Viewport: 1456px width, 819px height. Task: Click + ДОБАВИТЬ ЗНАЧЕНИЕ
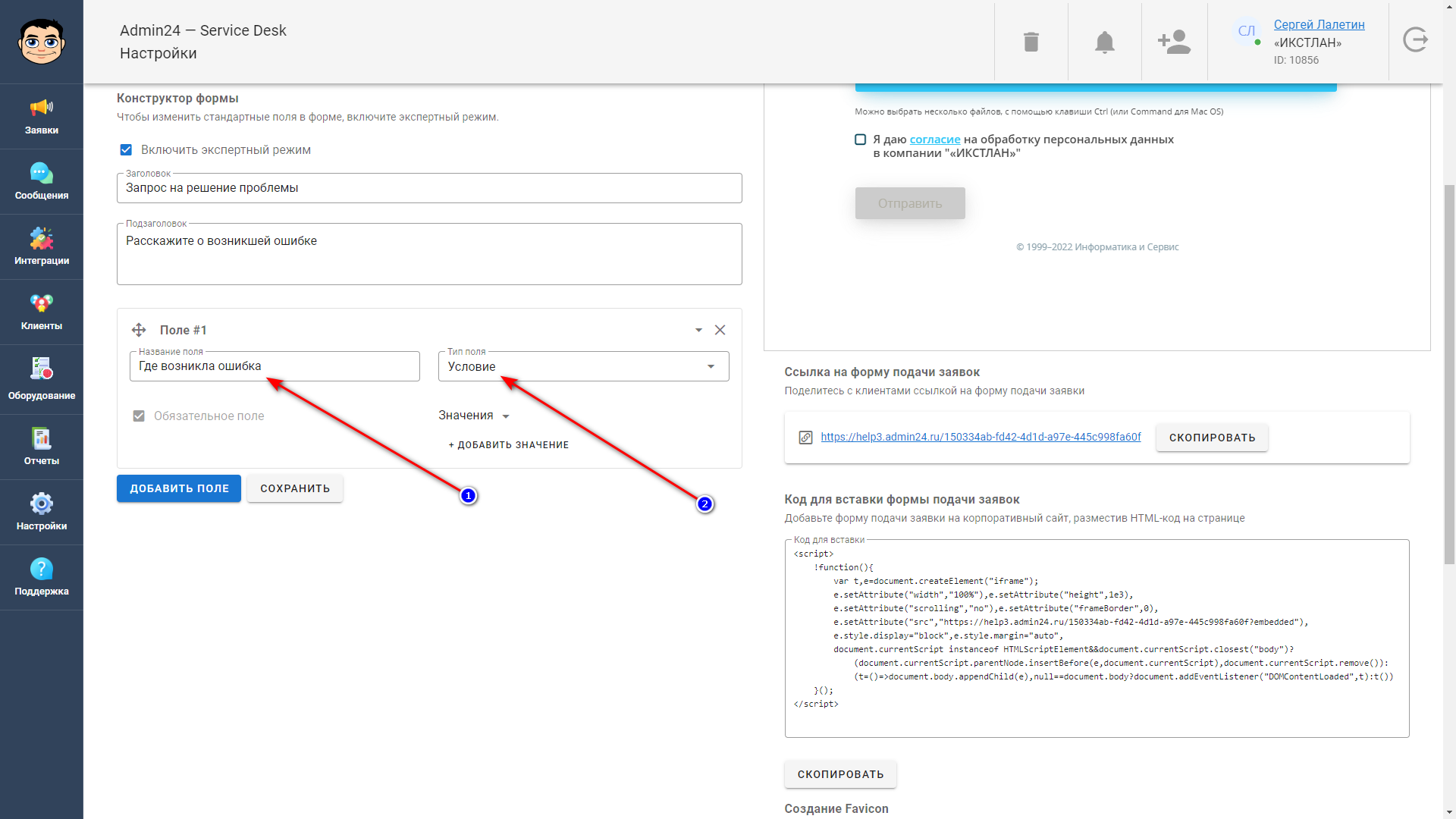pos(508,445)
